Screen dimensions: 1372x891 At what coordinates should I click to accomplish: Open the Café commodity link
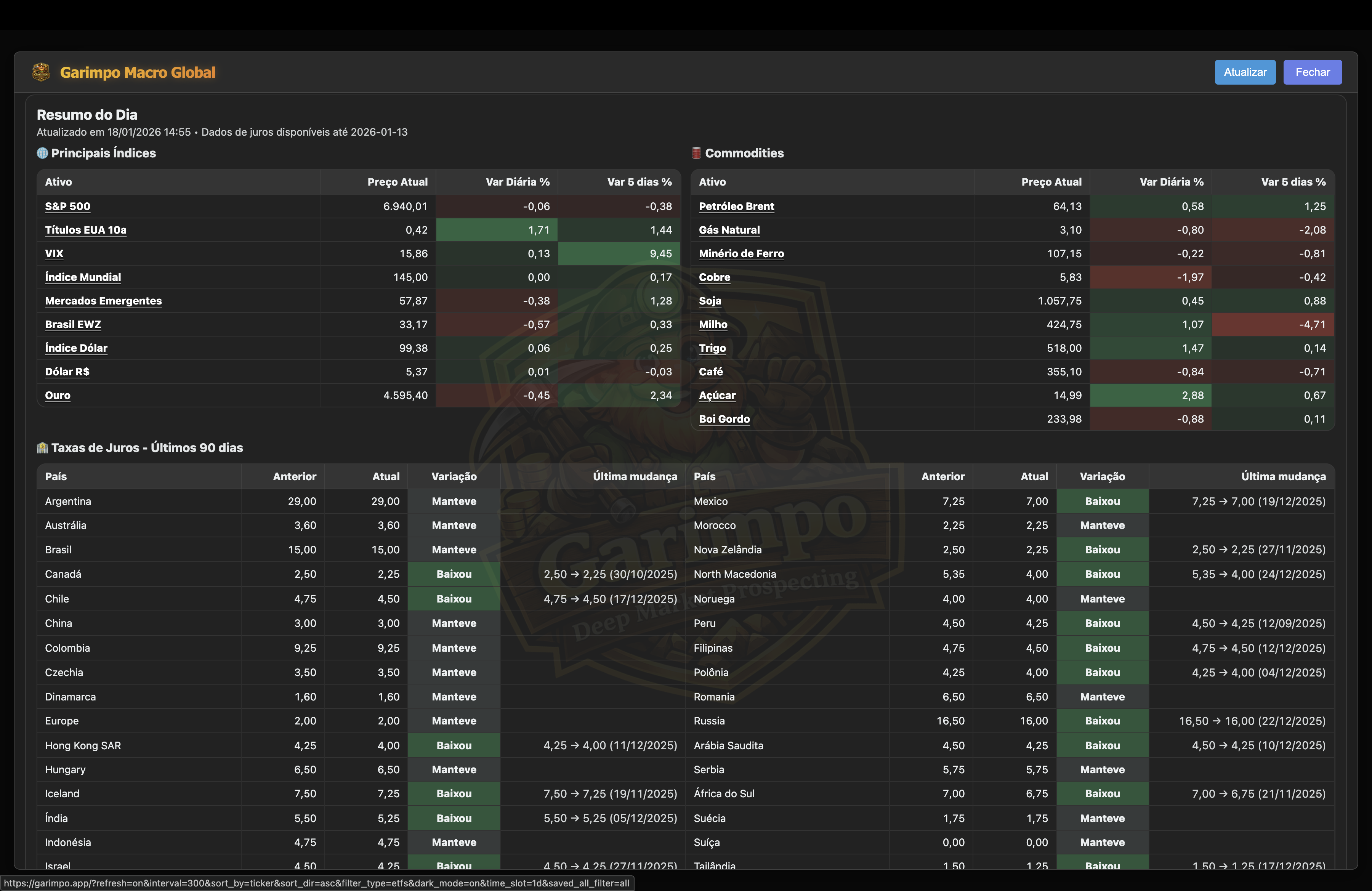[x=710, y=371]
